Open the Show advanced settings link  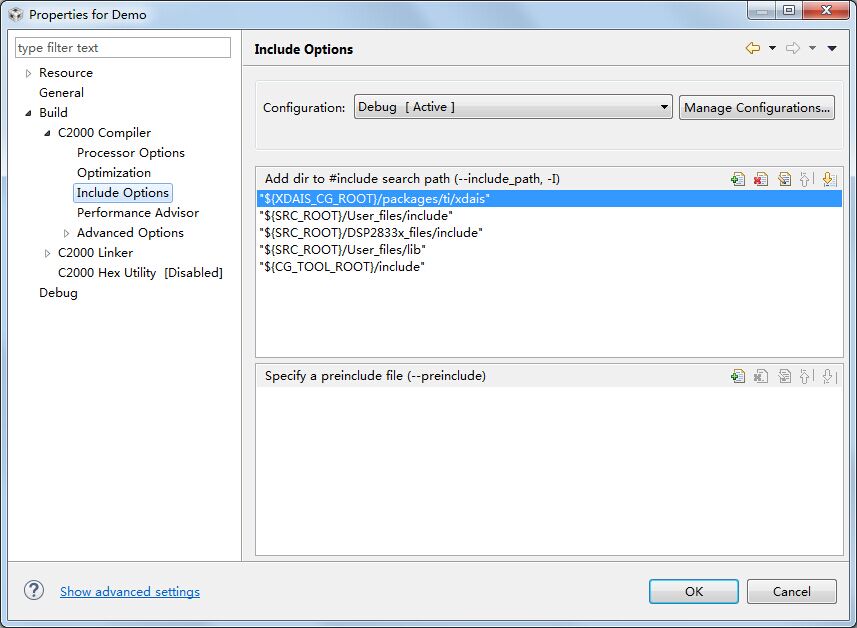coord(130,592)
